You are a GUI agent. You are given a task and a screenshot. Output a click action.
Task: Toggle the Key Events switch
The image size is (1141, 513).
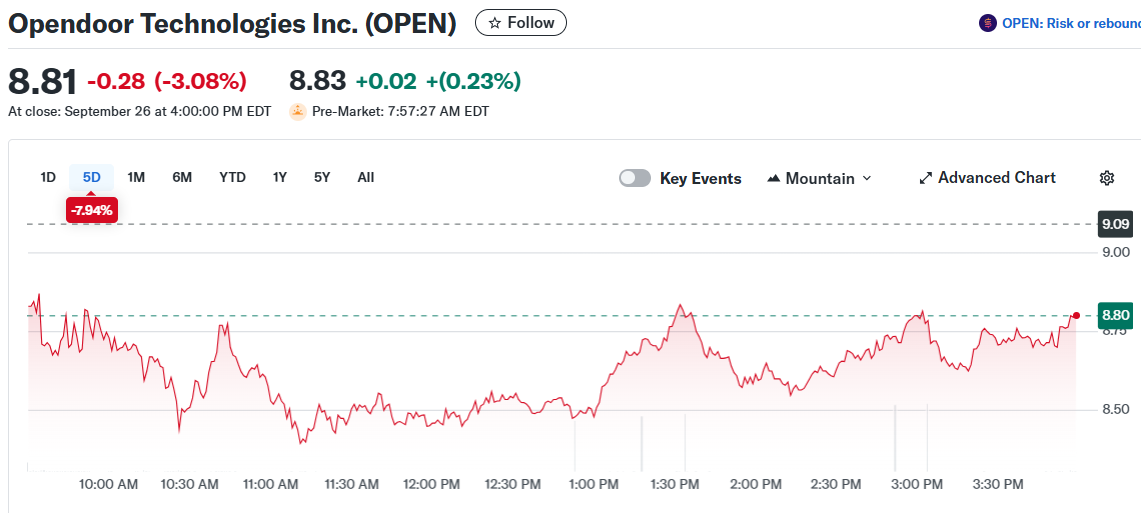[635, 178]
